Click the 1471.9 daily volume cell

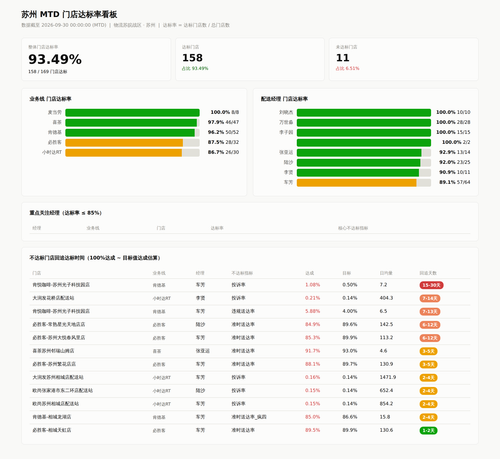click(x=388, y=377)
